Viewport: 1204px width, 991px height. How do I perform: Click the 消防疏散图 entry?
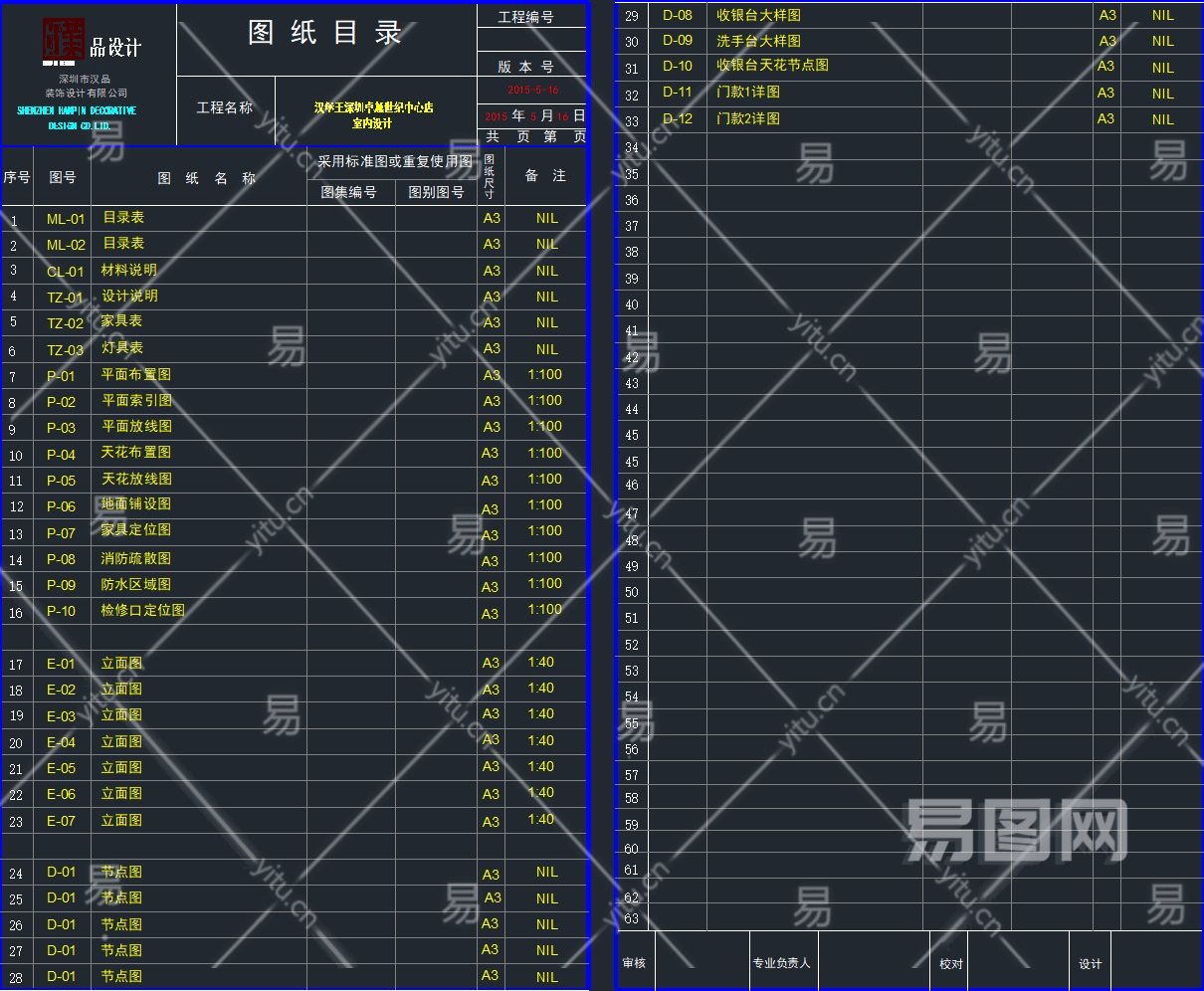coord(136,558)
